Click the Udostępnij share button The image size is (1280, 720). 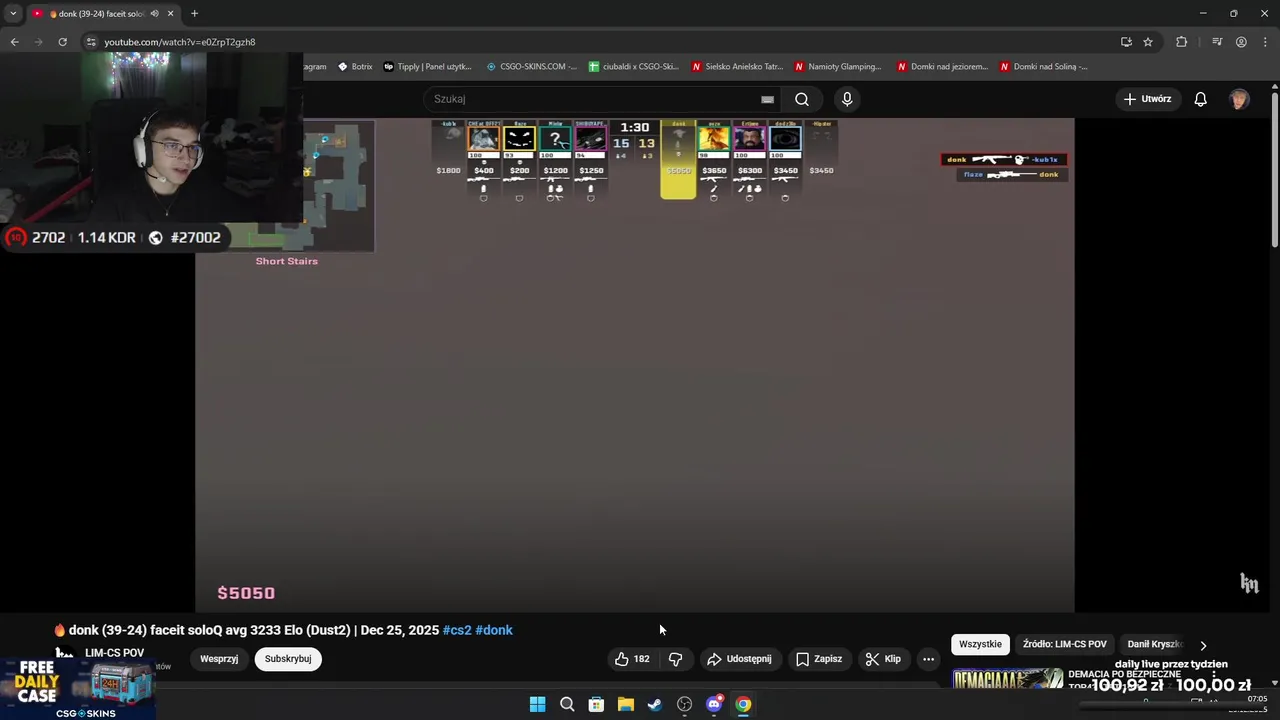click(740, 659)
